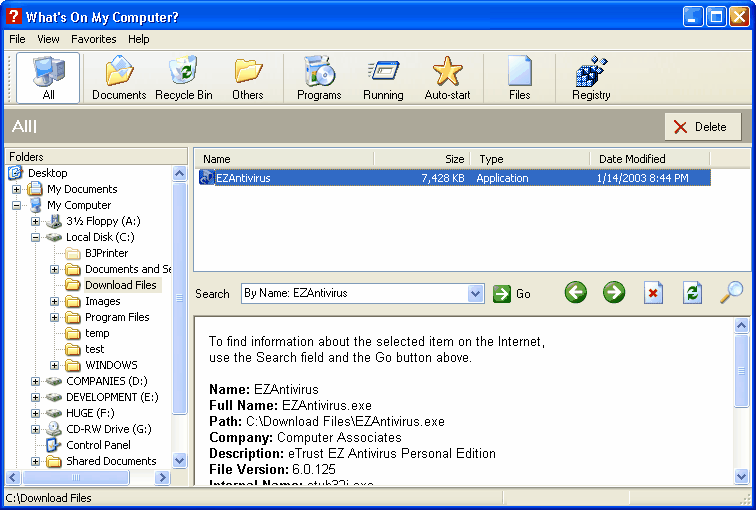Screen dimensions: 756x510
Task: Click info pane scroll up arrow
Action: pos(741,326)
